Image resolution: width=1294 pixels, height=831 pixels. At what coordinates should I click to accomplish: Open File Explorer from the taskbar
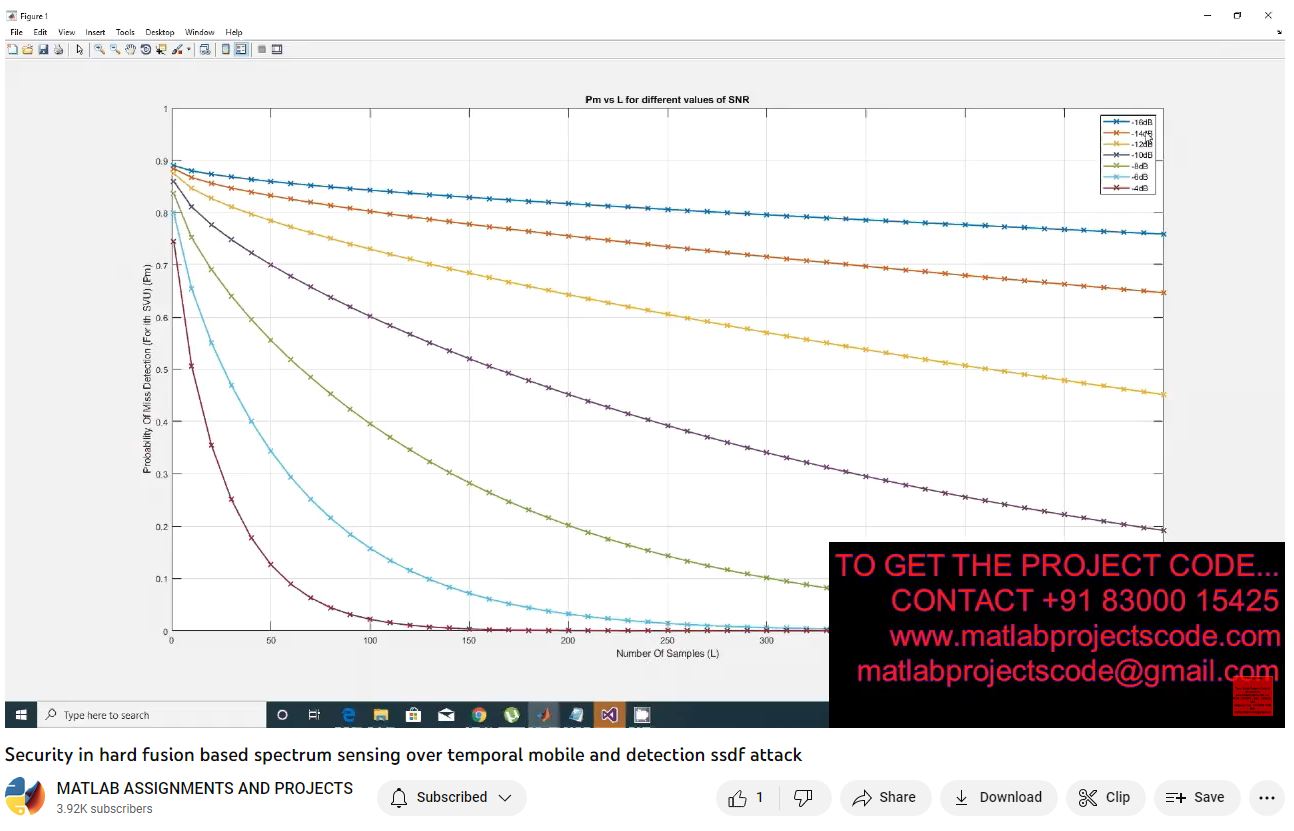point(380,715)
